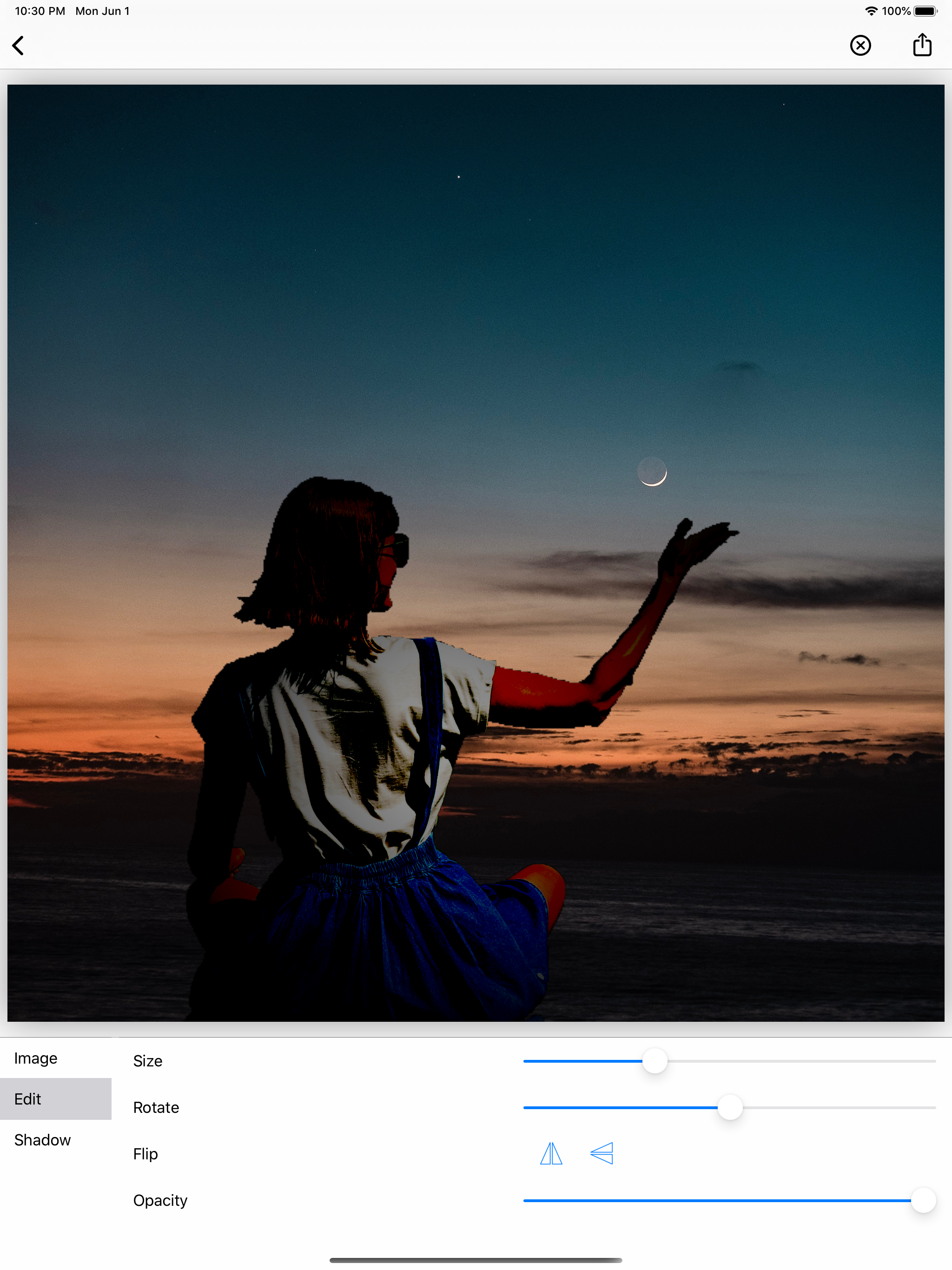This screenshot has width=952, height=1270.
Task: Open the Shadow tab
Action: (42, 1140)
